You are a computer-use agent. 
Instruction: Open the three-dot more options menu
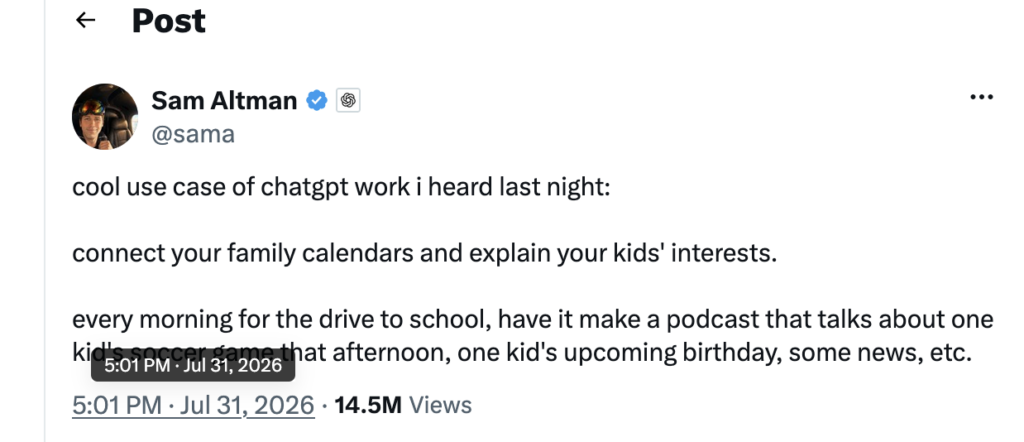point(982,97)
